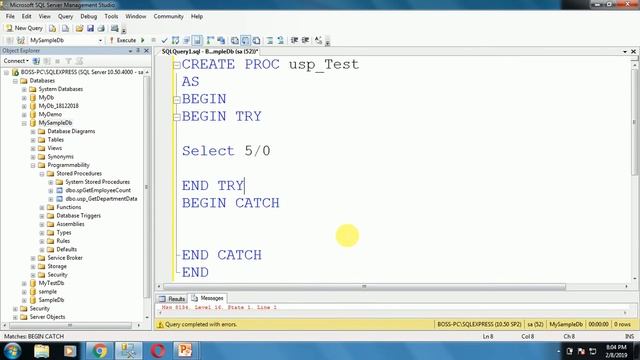The width and height of the screenshot is (640, 360).
Task: Collapse the BEGIN TRY code block
Action: point(177,117)
